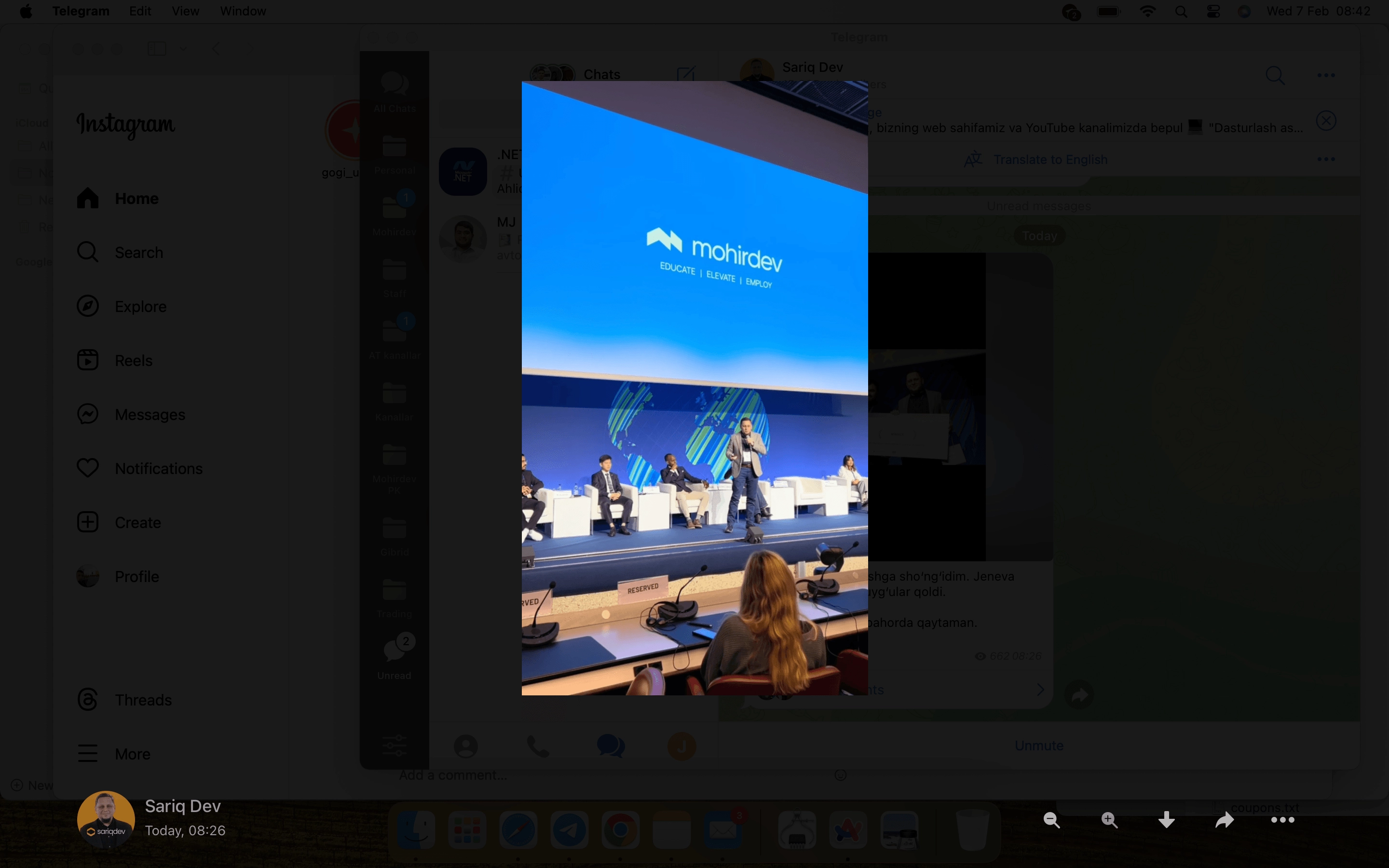Open the Telegram Calls tab
1389x868 pixels.
[538, 746]
